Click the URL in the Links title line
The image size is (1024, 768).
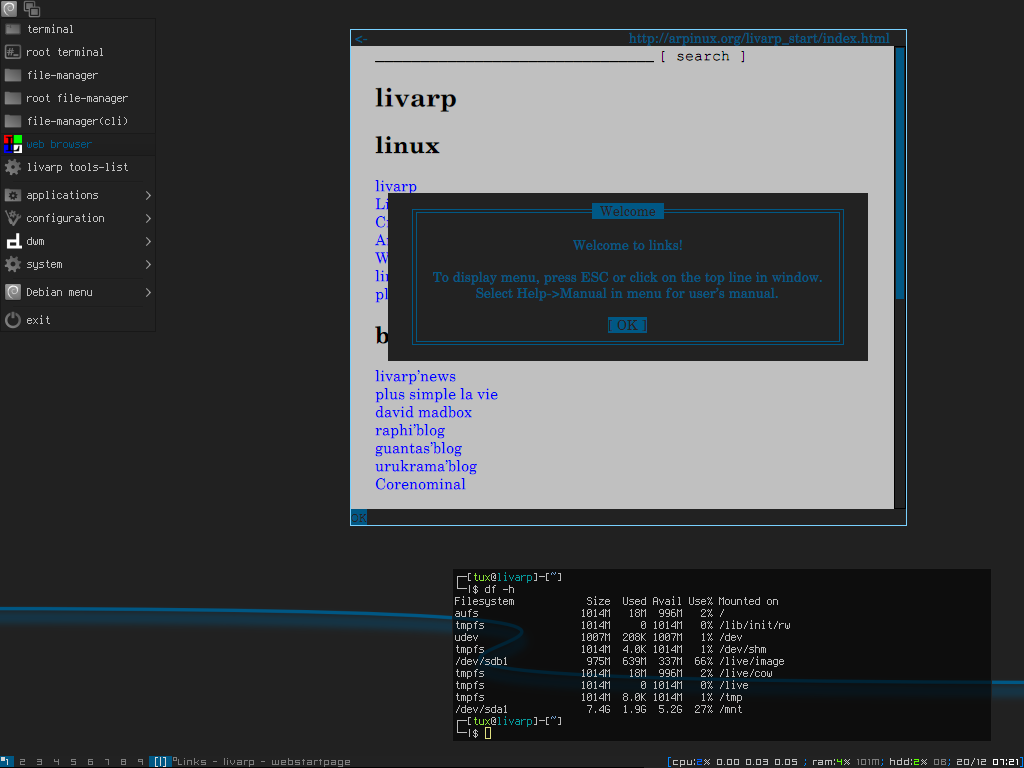(x=759, y=39)
